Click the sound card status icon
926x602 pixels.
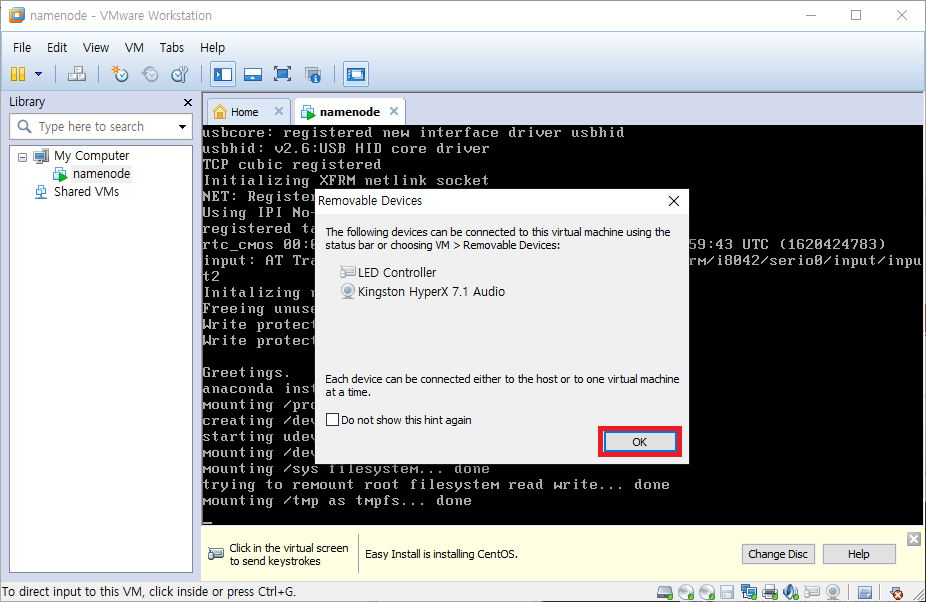click(791, 592)
